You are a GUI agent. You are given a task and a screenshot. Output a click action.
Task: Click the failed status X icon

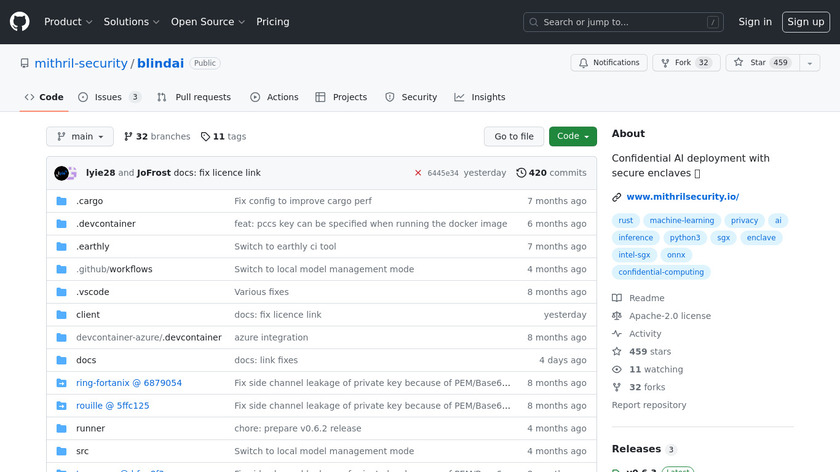coord(418,173)
